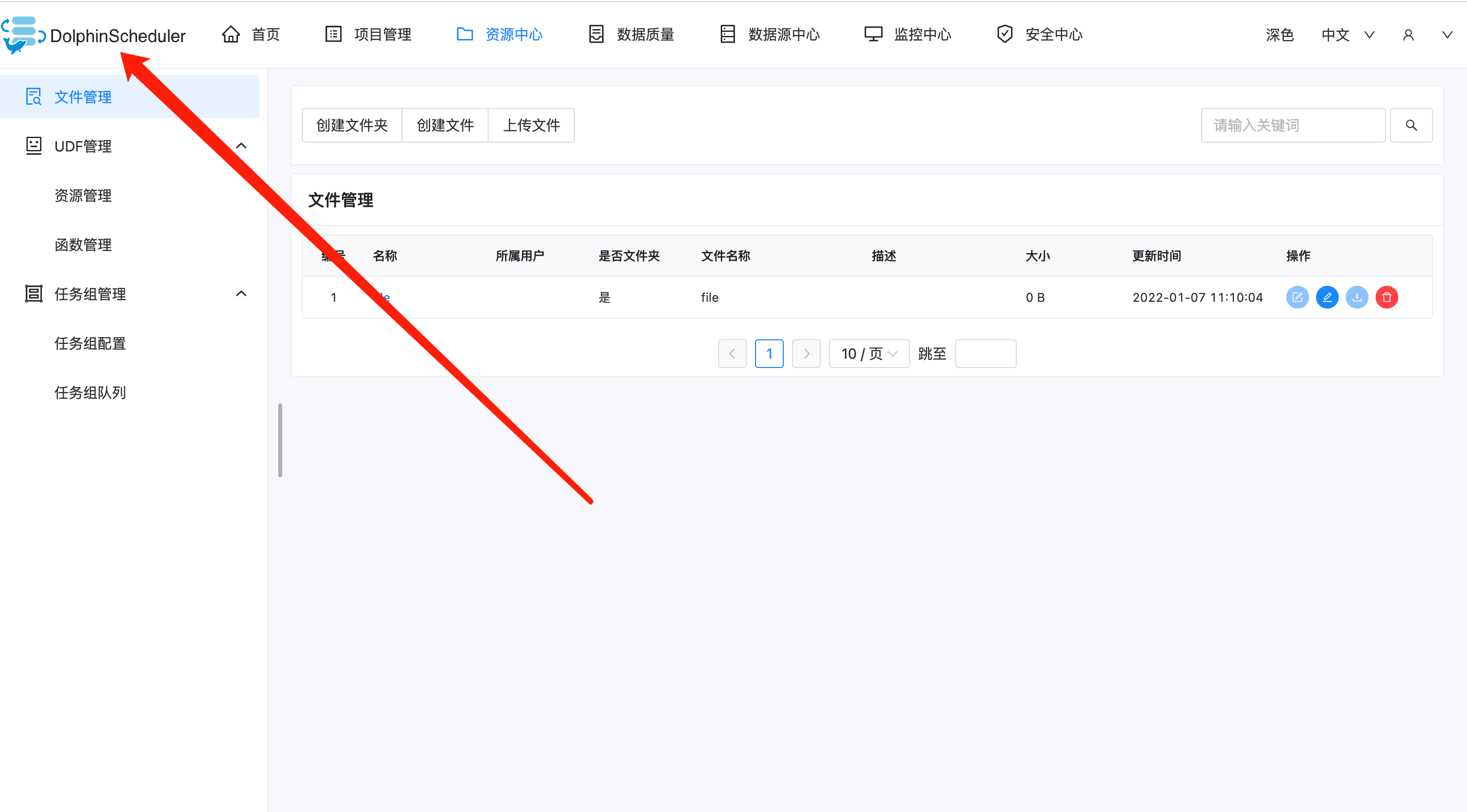
Task: Open the 中文 language dropdown
Action: (1347, 35)
